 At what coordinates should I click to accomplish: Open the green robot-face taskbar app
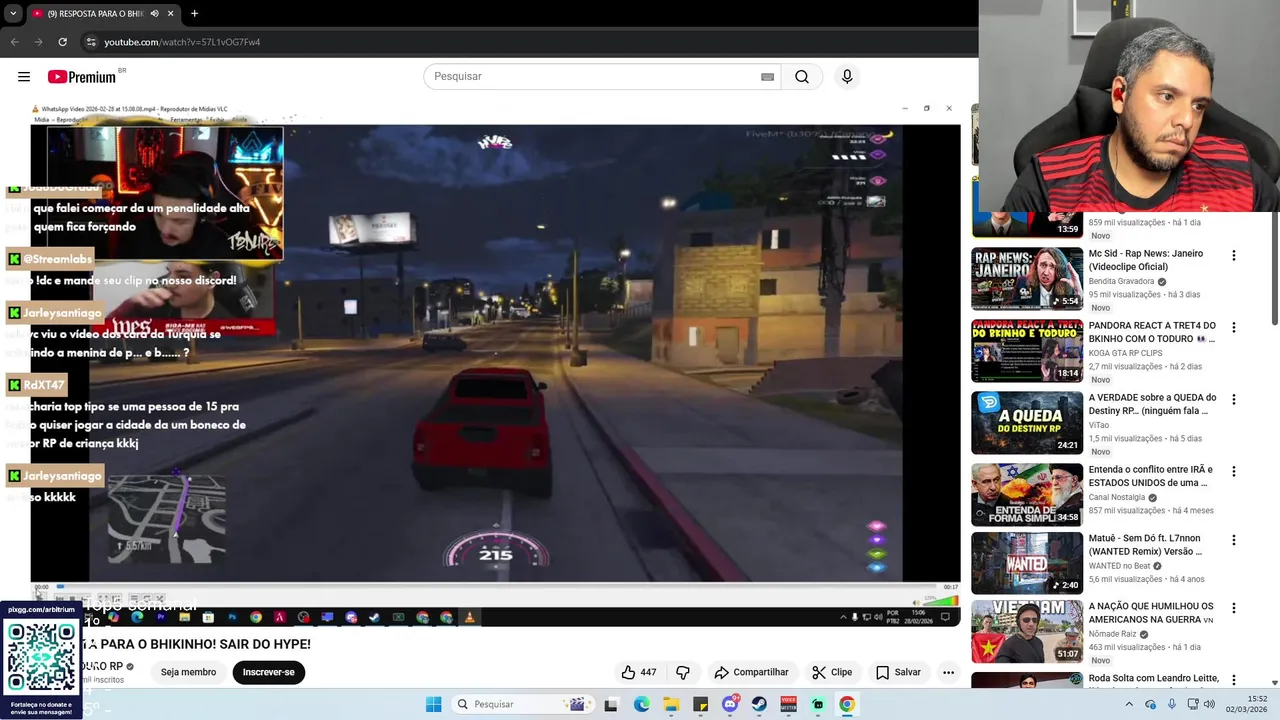pos(818,704)
